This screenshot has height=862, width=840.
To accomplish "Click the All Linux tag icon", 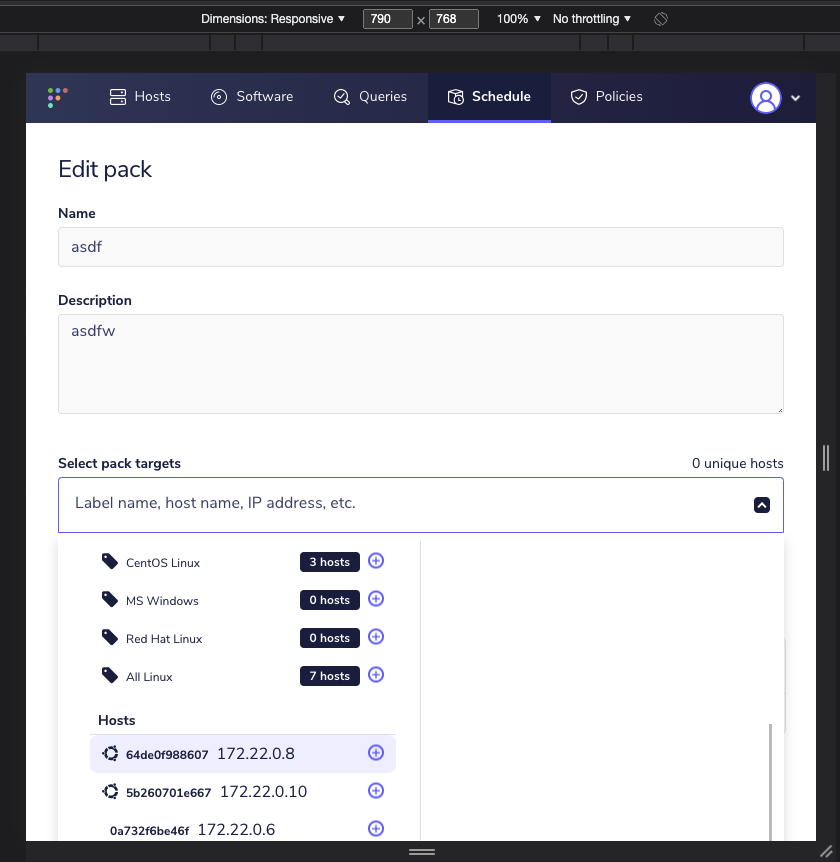I will 109,675.
